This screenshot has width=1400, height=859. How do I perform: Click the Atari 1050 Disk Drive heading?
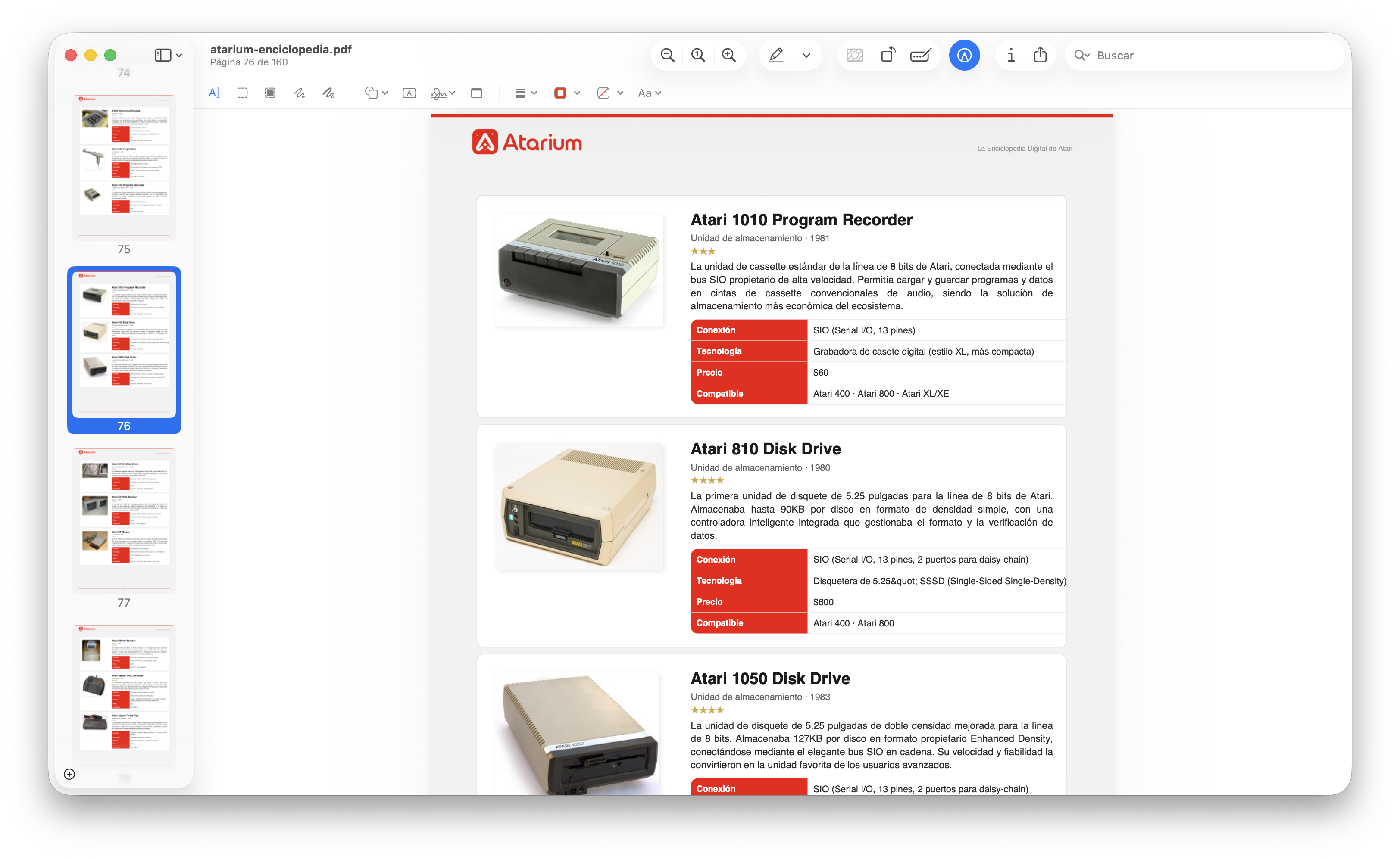tap(770, 678)
